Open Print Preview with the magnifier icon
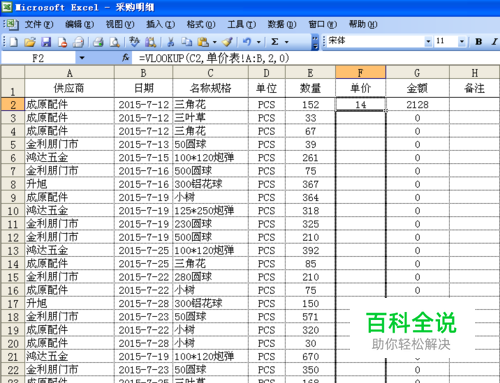The height and width of the screenshot is (383, 500). click(115, 42)
